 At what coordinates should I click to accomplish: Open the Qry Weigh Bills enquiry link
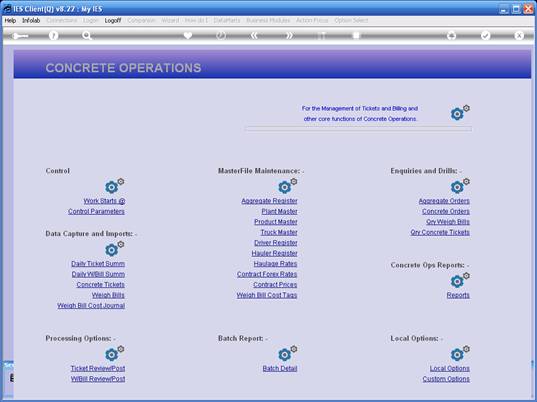[448, 222]
